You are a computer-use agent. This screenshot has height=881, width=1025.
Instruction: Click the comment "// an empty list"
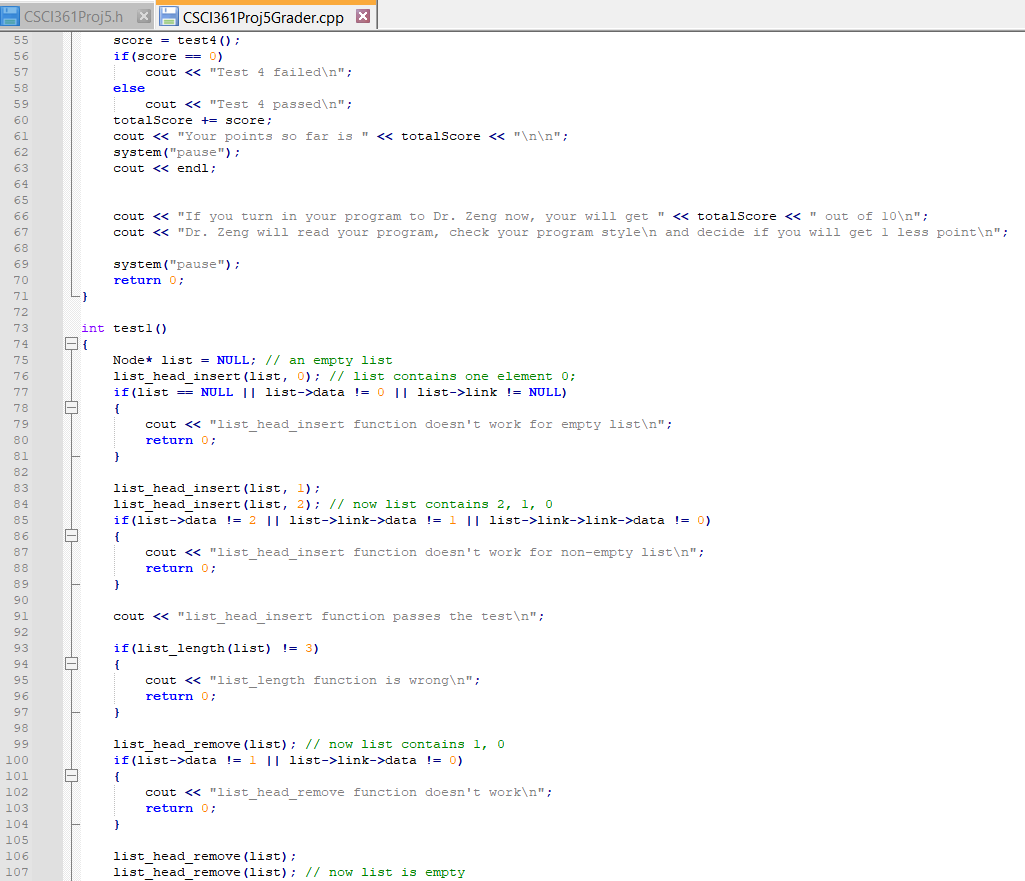[x=329, y=360]
